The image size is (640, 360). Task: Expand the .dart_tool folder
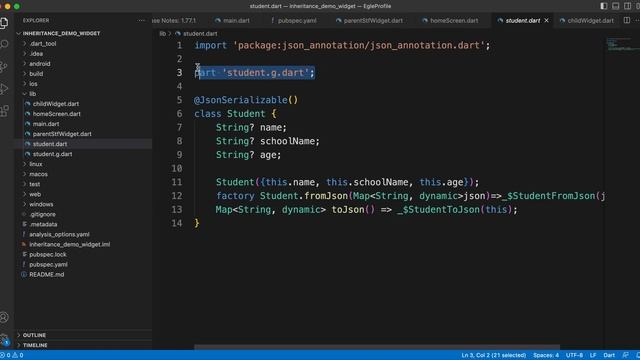[x=42, y=44]
